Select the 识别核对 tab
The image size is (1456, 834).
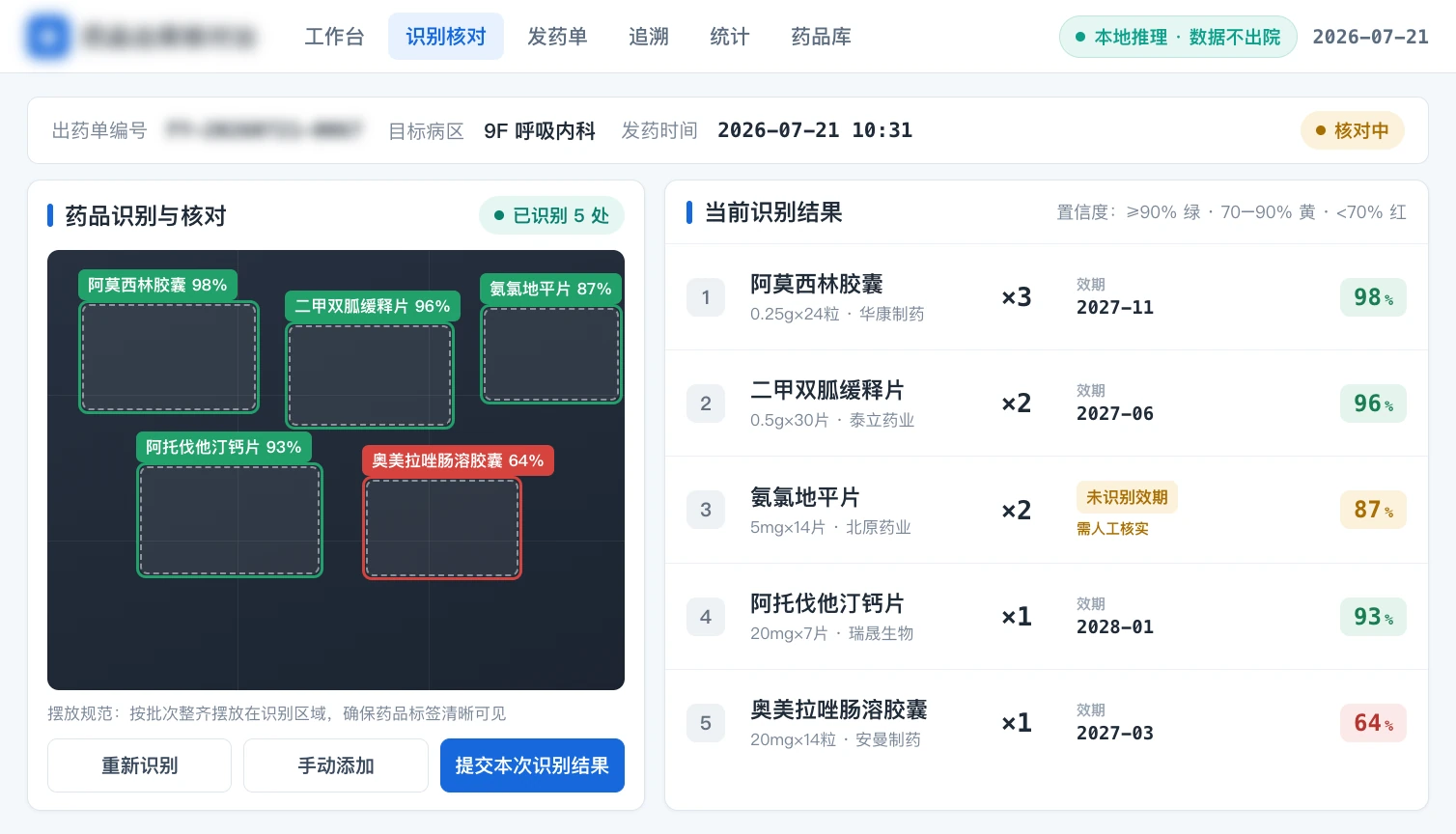446,37
